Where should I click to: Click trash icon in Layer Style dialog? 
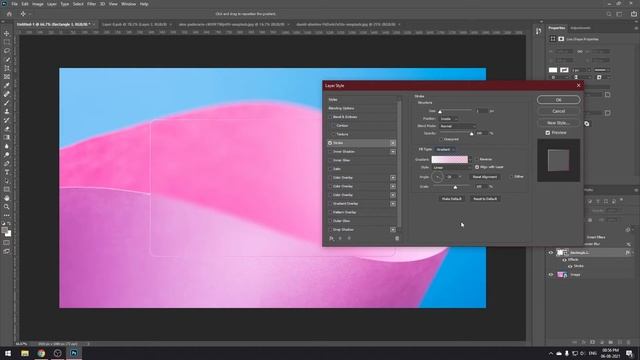(397, 238)
